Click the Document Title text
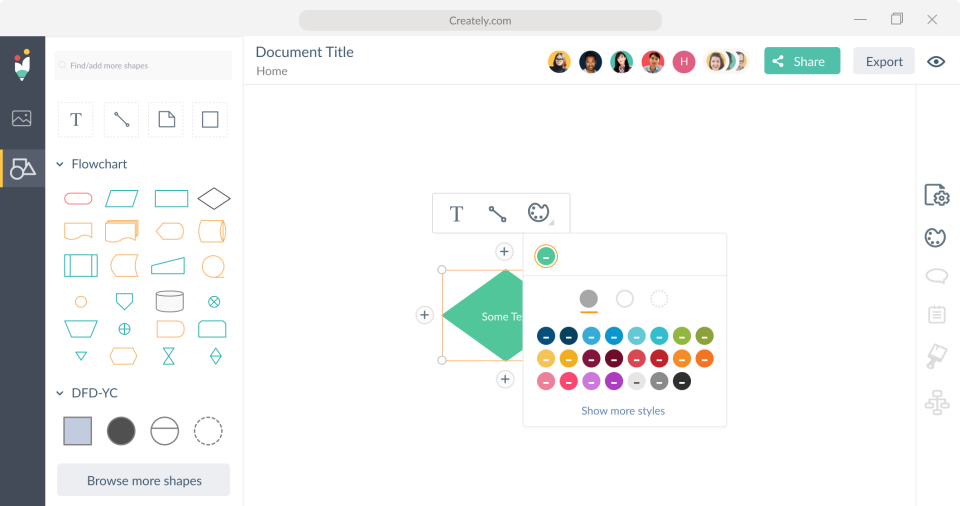960x506 pixels. (304, 52)
